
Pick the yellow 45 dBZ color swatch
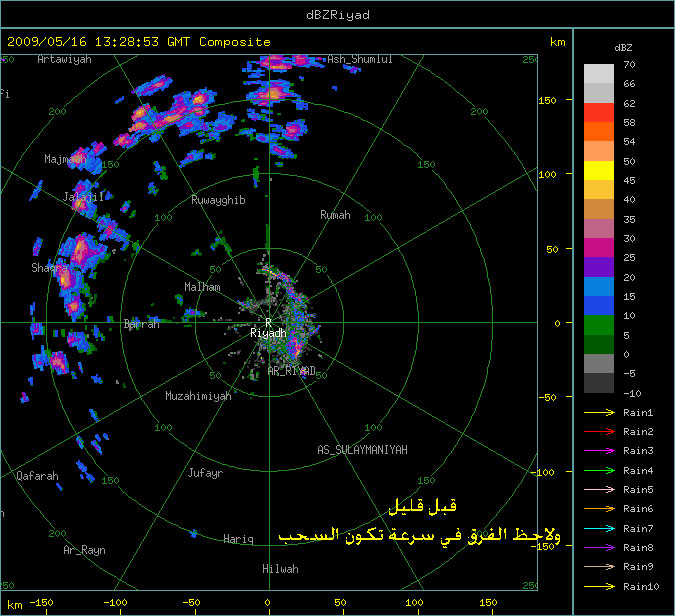(x=599, y=170)
